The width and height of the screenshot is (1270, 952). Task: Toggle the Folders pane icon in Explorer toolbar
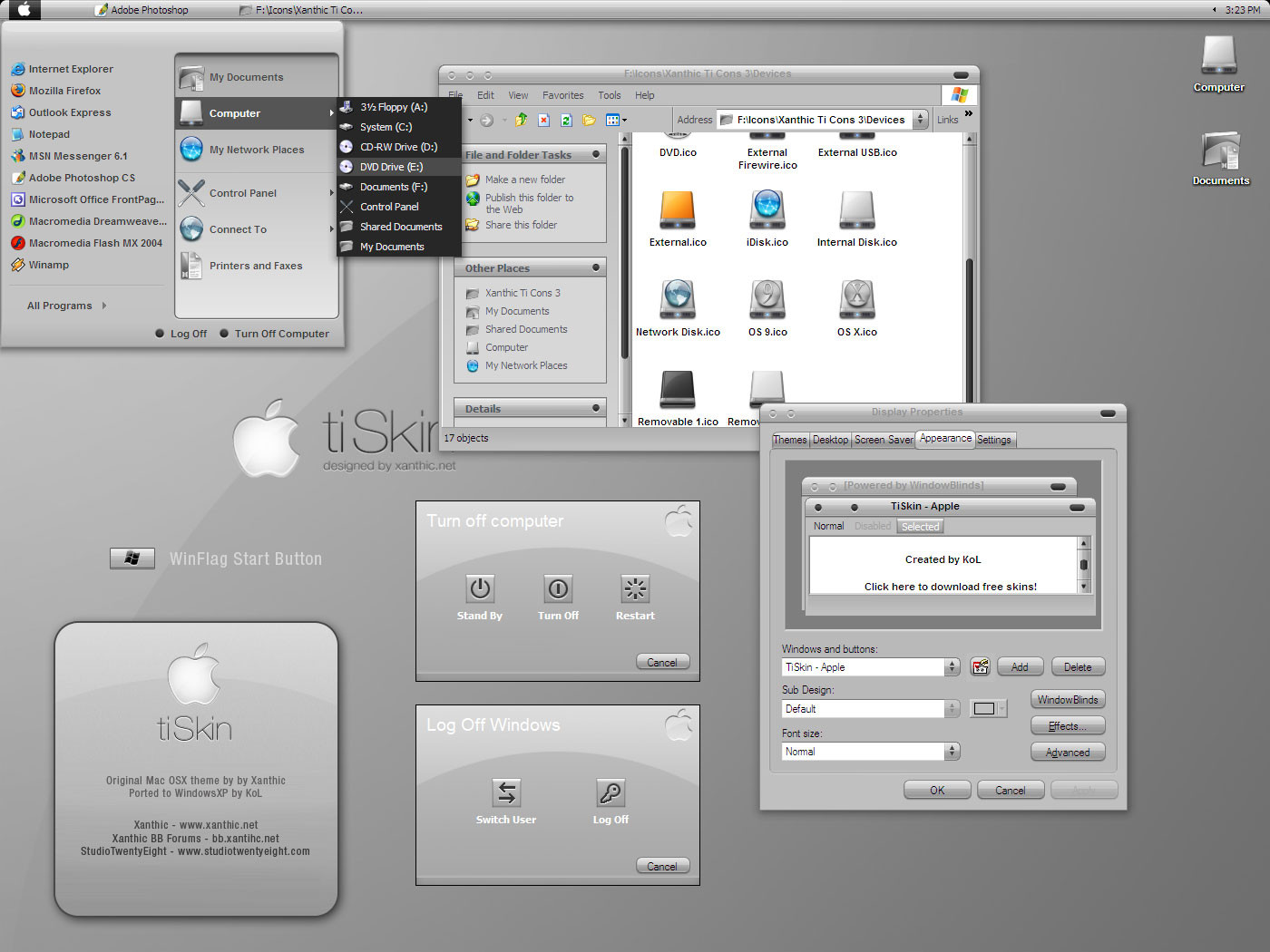pos(589,120)
